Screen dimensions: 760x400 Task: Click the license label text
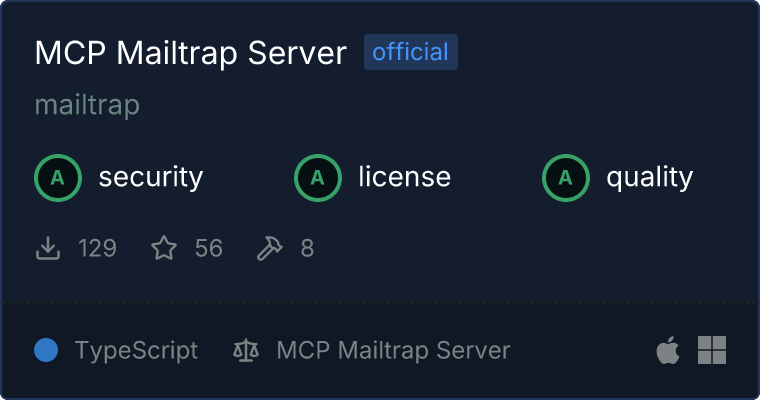[405, 176]
